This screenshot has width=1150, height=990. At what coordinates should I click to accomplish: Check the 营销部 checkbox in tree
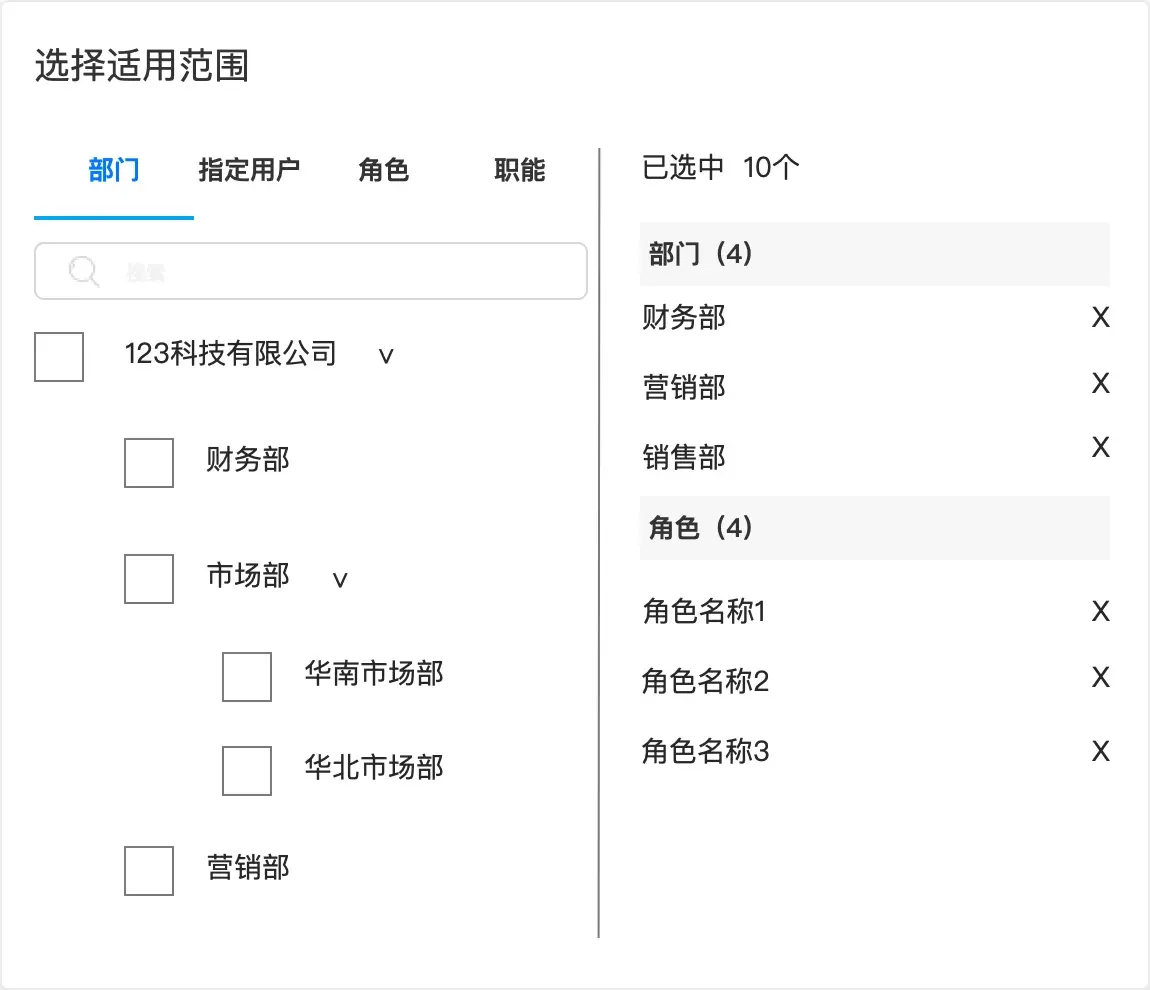tap(149, 871)
